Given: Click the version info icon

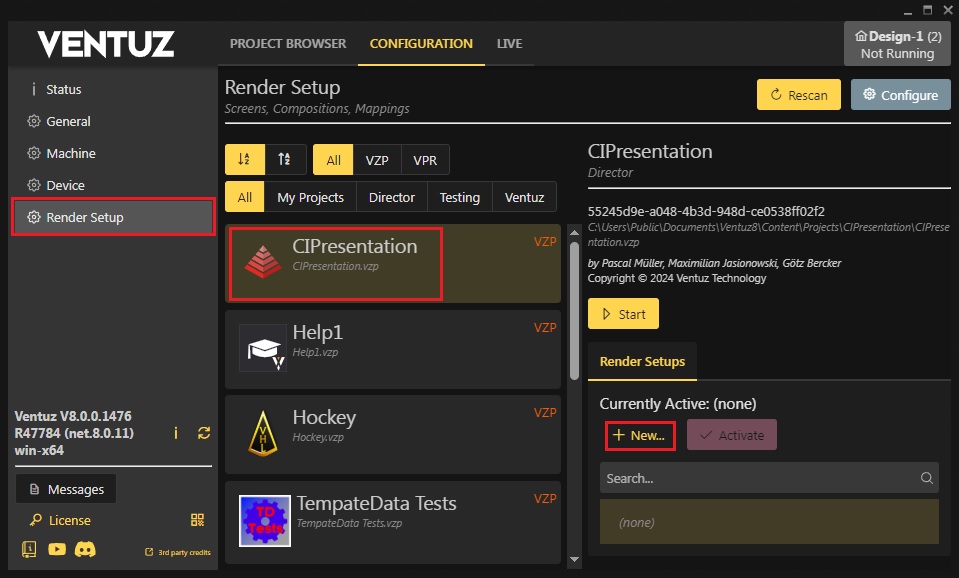Looking at the screenshot, I should (176, 433).
